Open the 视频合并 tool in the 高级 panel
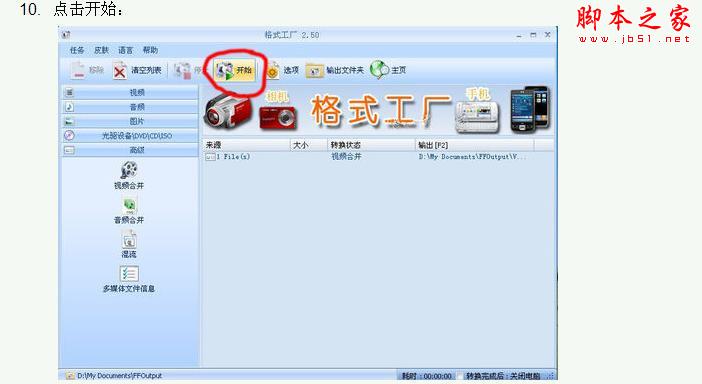 click(129, 176)
